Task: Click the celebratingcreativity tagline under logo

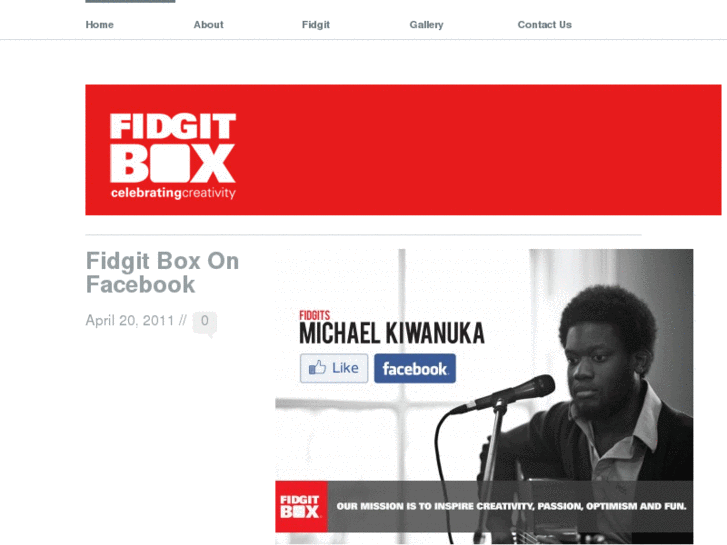Action: point(173,192)
